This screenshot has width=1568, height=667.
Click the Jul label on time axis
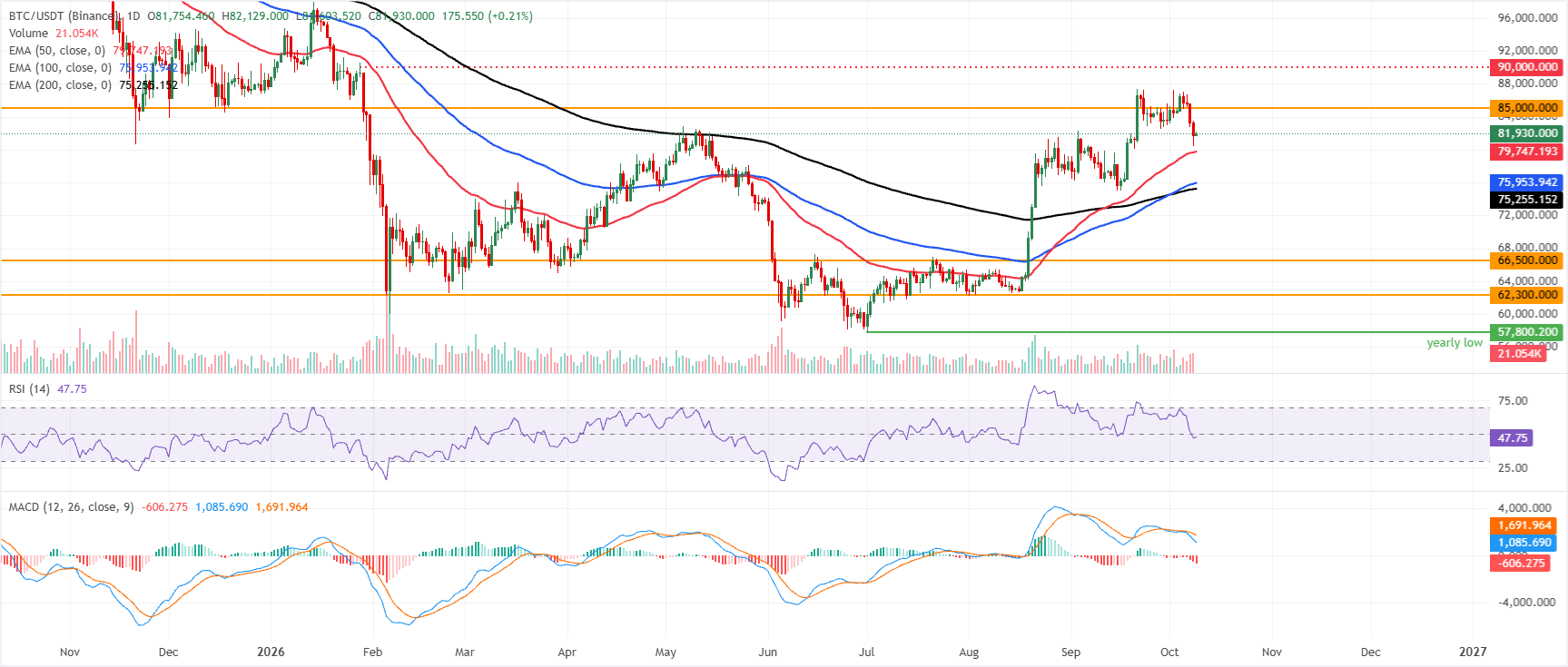[867, 652]
